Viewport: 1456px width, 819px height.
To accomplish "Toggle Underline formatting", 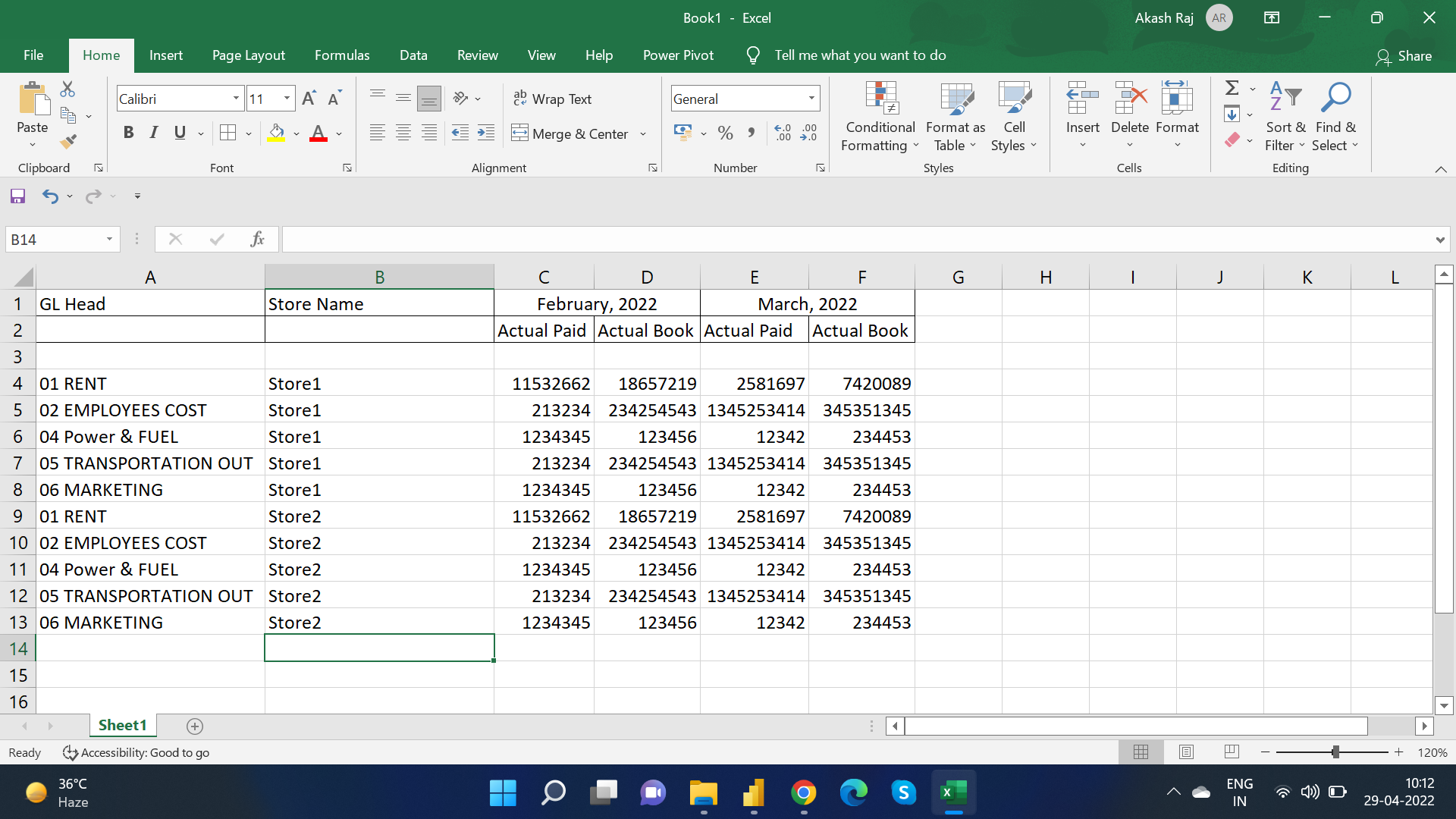I will (180, 133).
